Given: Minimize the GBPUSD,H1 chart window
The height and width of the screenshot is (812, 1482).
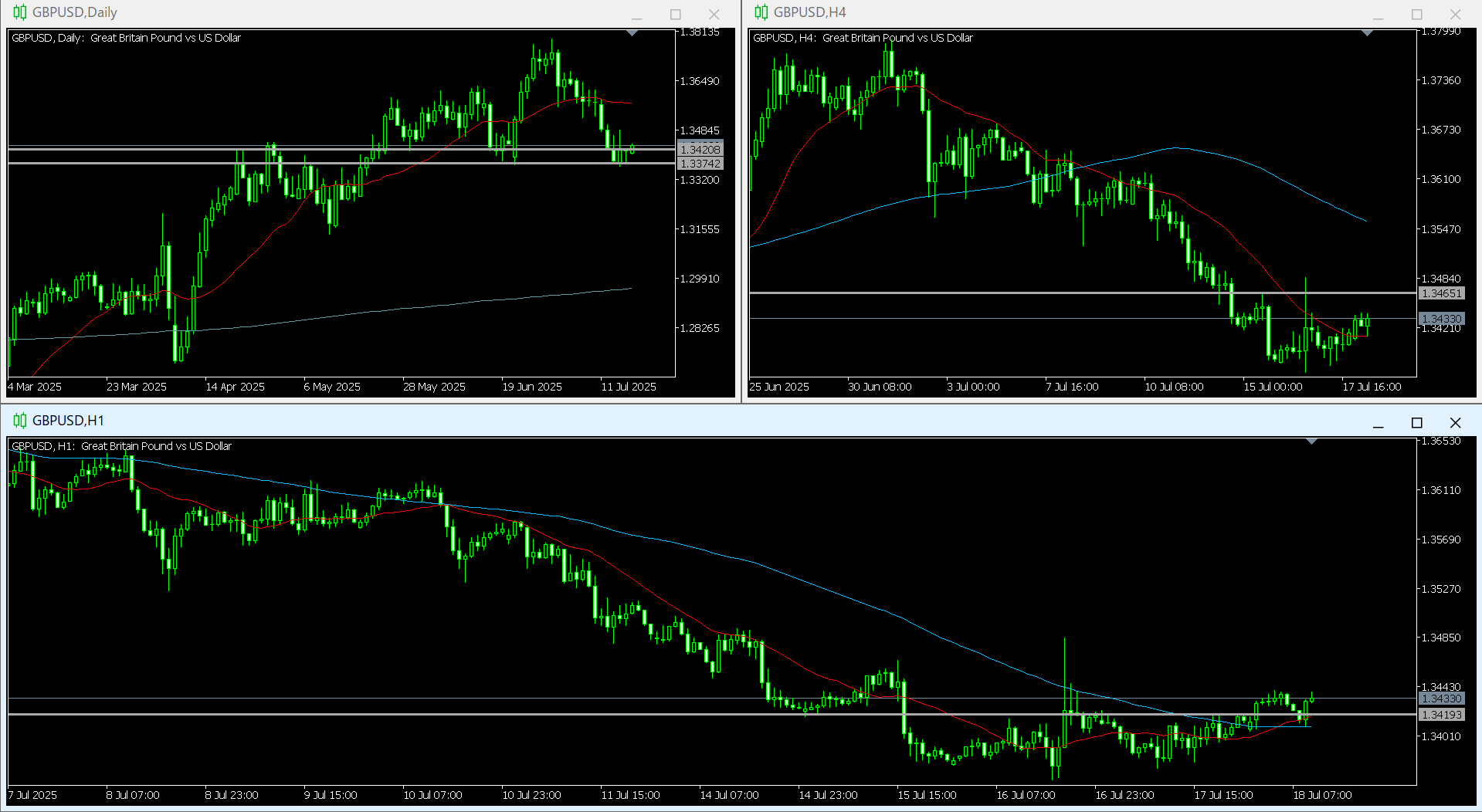Looking at the screenshot, I should 1379,423.
